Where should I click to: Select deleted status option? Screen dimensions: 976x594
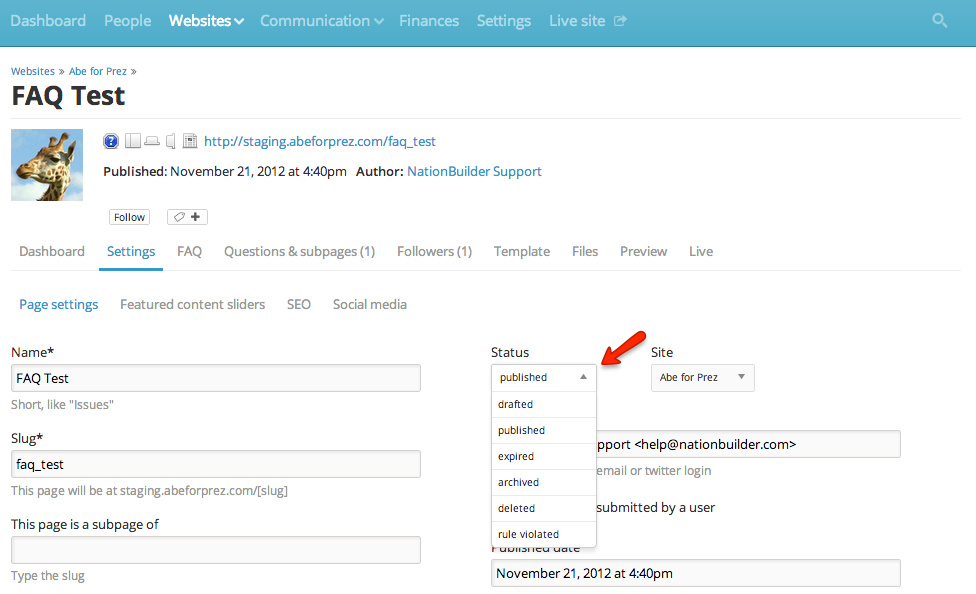coord(543,509)
